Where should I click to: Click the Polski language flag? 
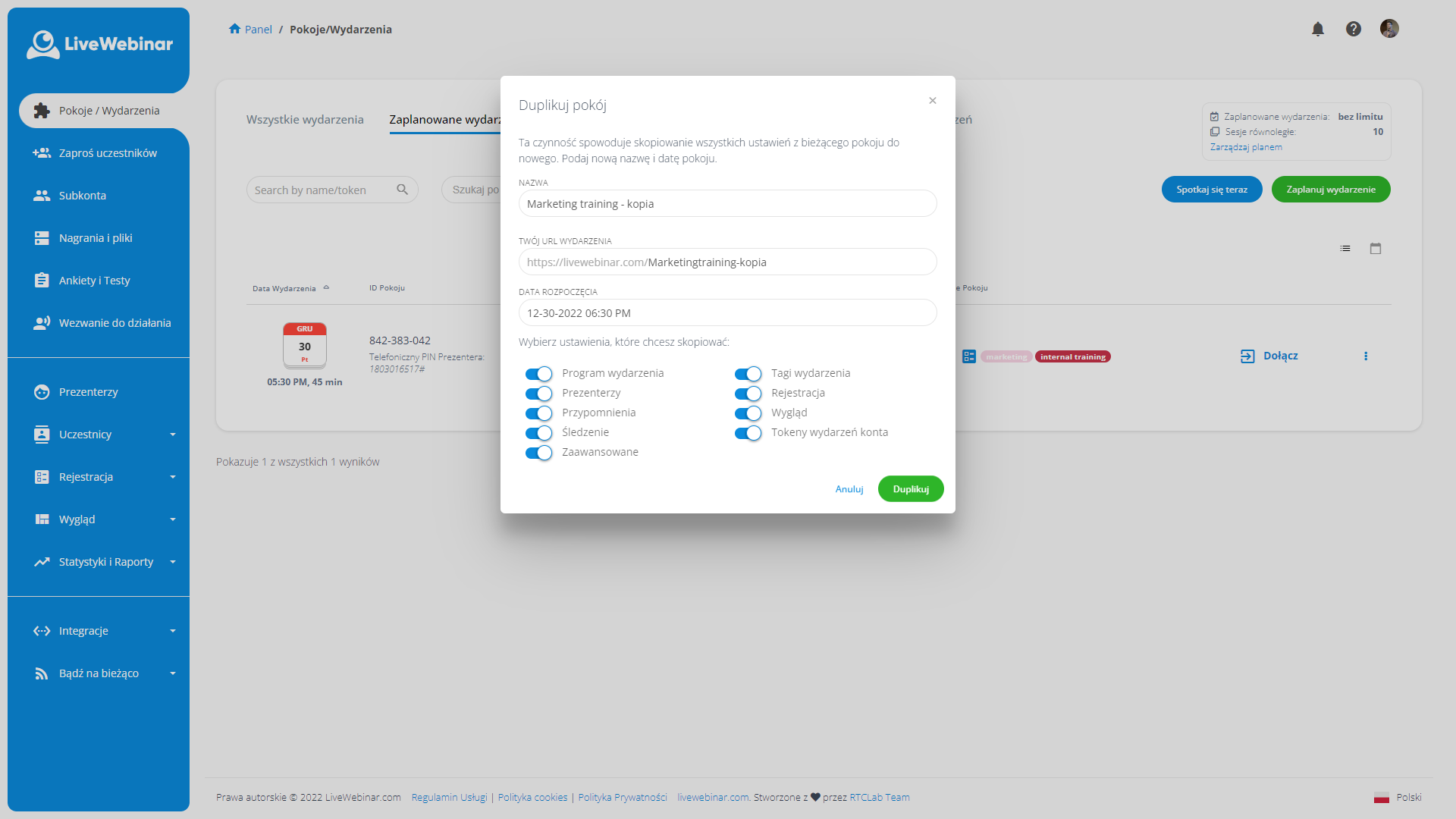pos(1382,797)
